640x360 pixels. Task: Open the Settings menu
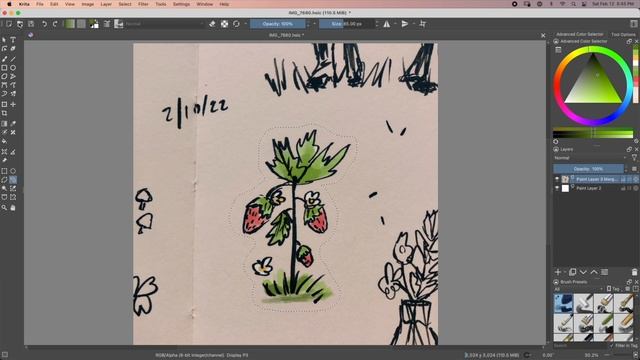181,4
